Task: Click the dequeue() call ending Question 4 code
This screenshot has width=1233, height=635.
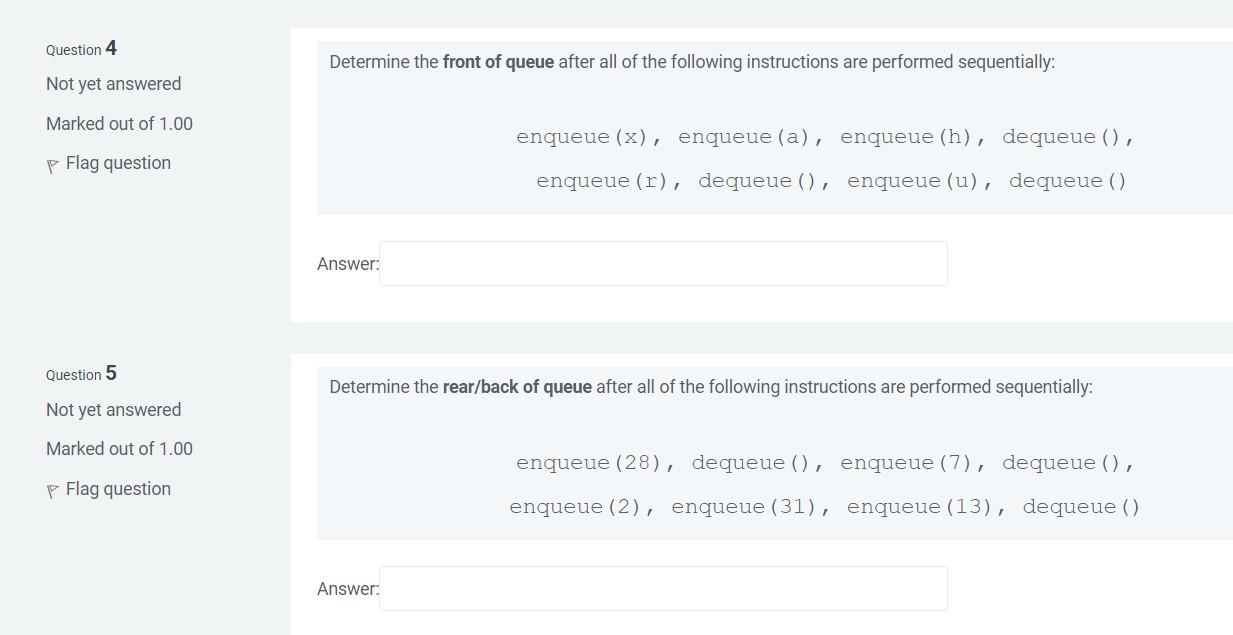Action: pos(1066,180)
